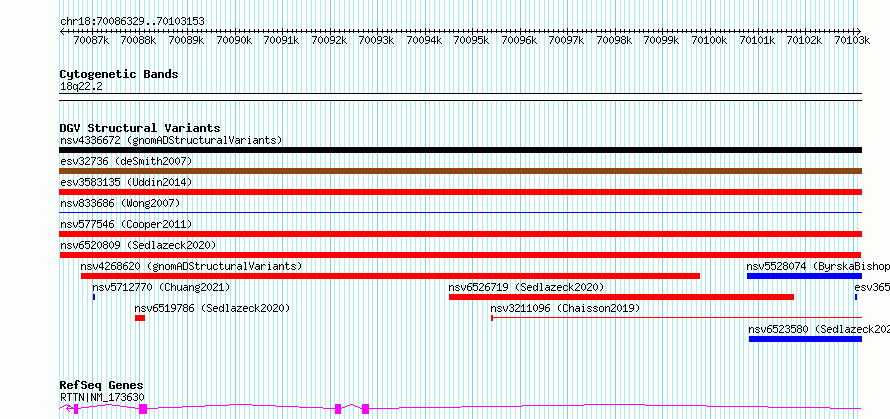Screen dimensions: 890x419
Task: Click the 70088k ruler tick label
Action: click(139, 40)
